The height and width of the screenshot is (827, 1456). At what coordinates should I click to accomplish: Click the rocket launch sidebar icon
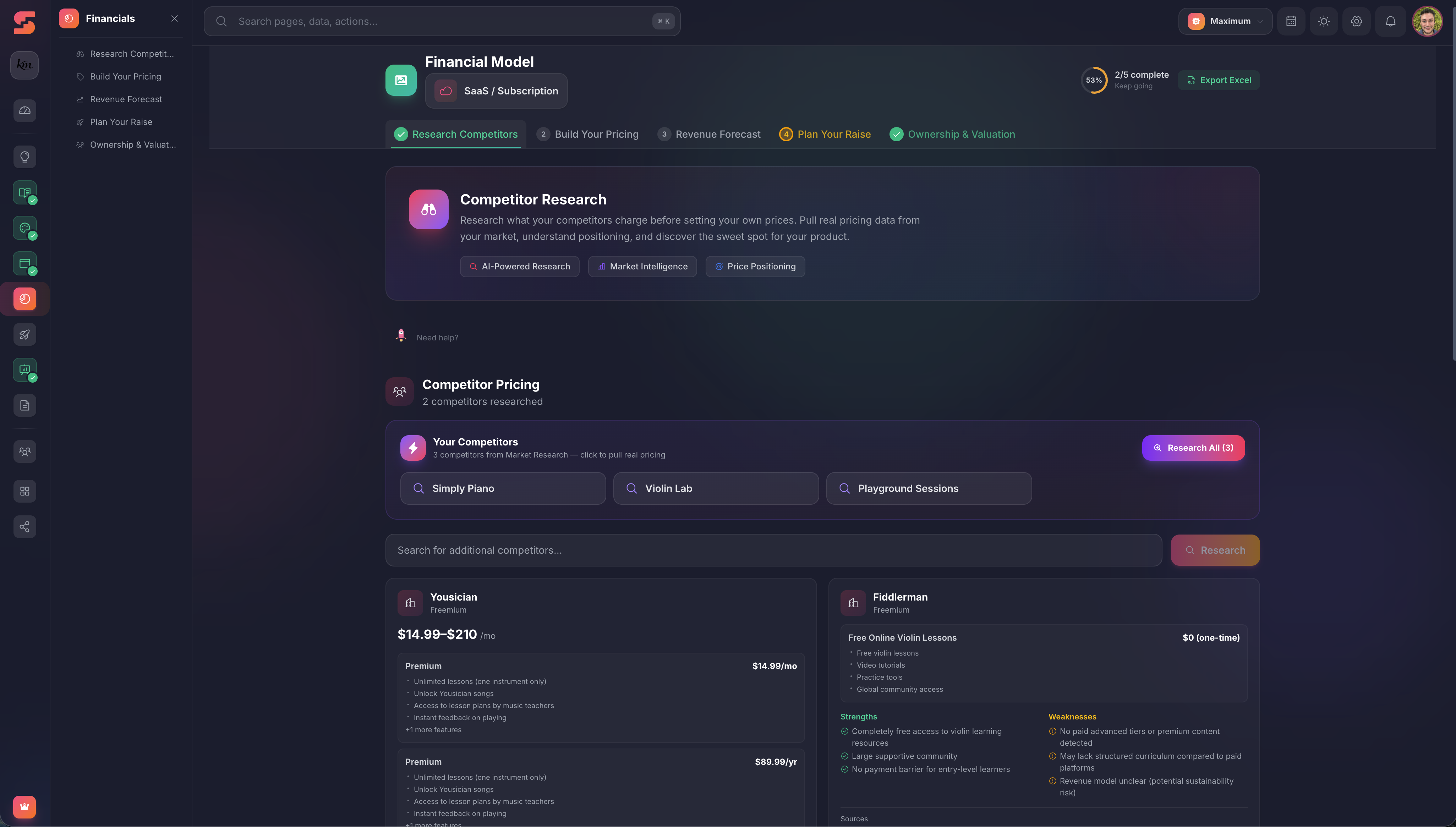(24, 335)
